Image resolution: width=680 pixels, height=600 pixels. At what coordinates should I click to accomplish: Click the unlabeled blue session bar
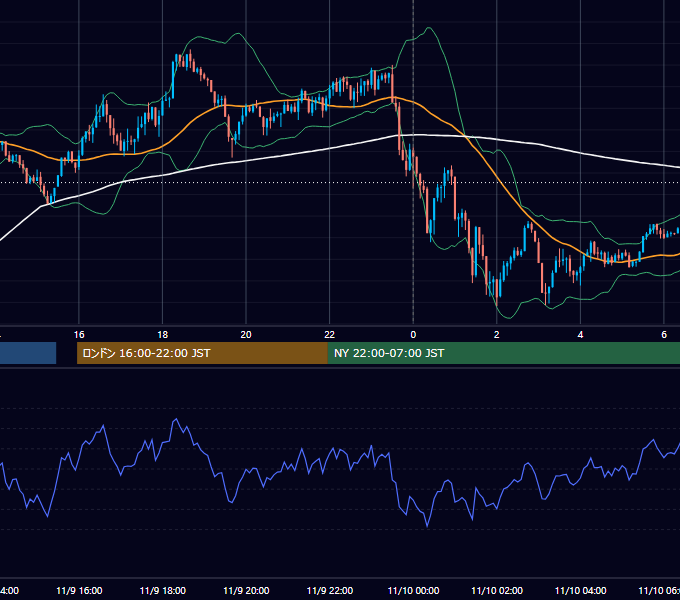pos(28,353)
